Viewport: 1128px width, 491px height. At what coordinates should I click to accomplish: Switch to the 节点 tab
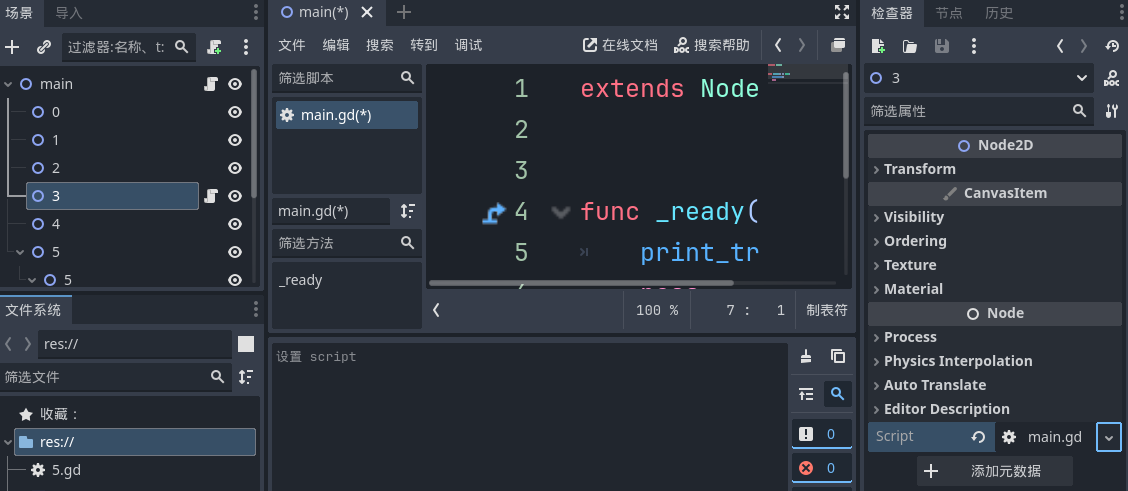click(949, 13)
